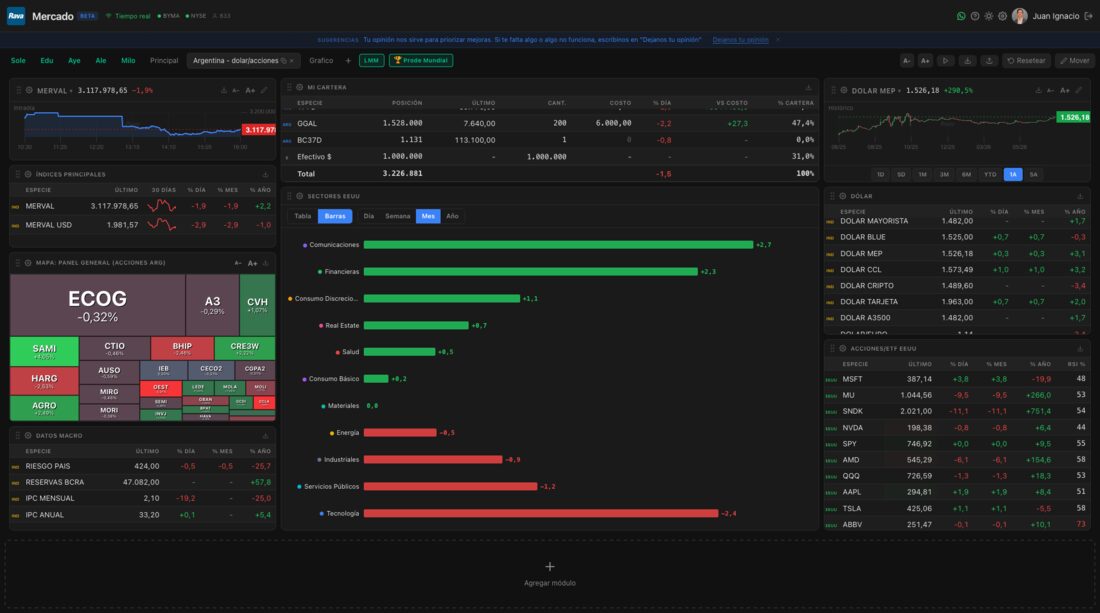Select Tabla view in Sectores EEUU
Viewport: 1100px width, 613px height.
302,216
